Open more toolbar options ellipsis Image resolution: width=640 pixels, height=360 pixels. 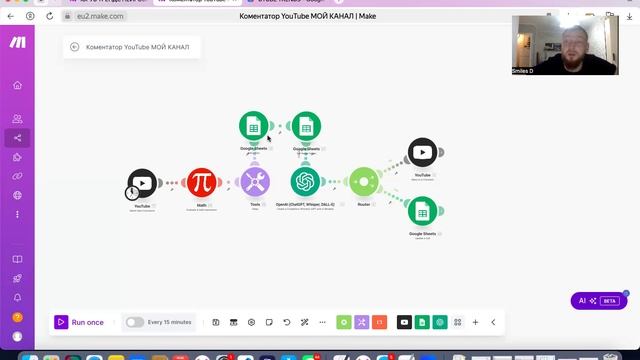[x=322, y=322]
